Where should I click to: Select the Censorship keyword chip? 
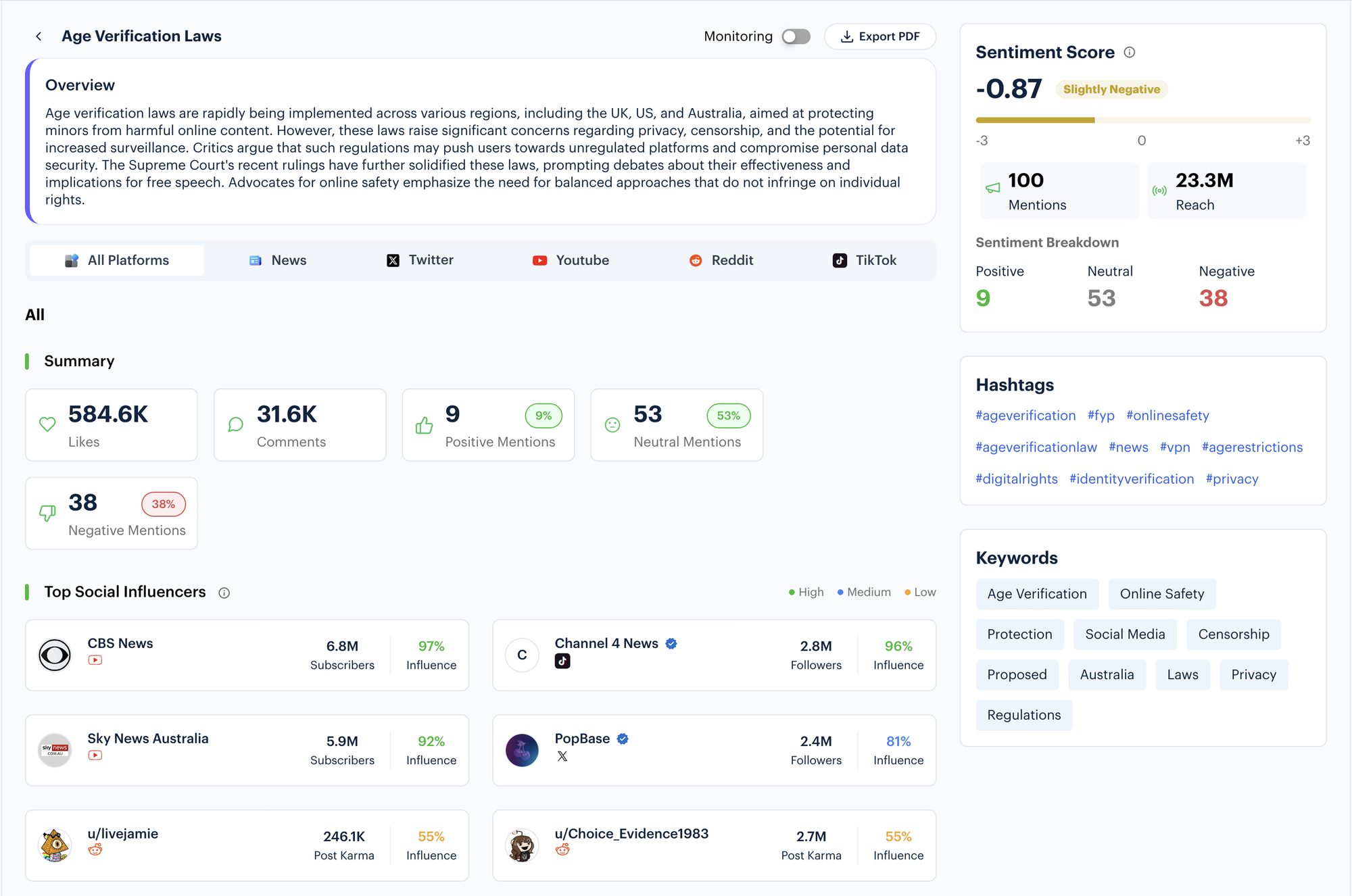tap(1233, 634)
